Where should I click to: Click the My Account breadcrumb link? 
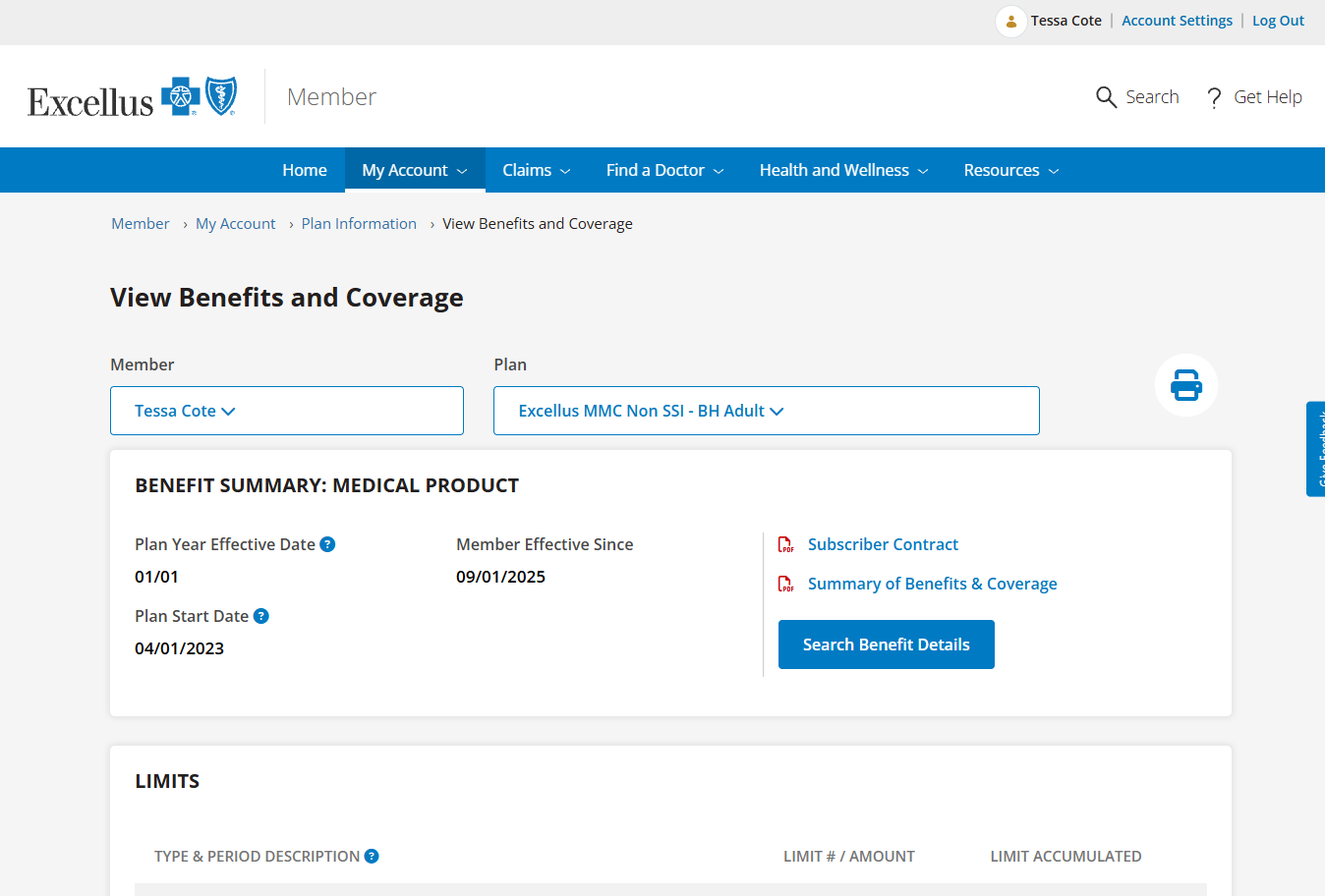(x=236, y=224)
